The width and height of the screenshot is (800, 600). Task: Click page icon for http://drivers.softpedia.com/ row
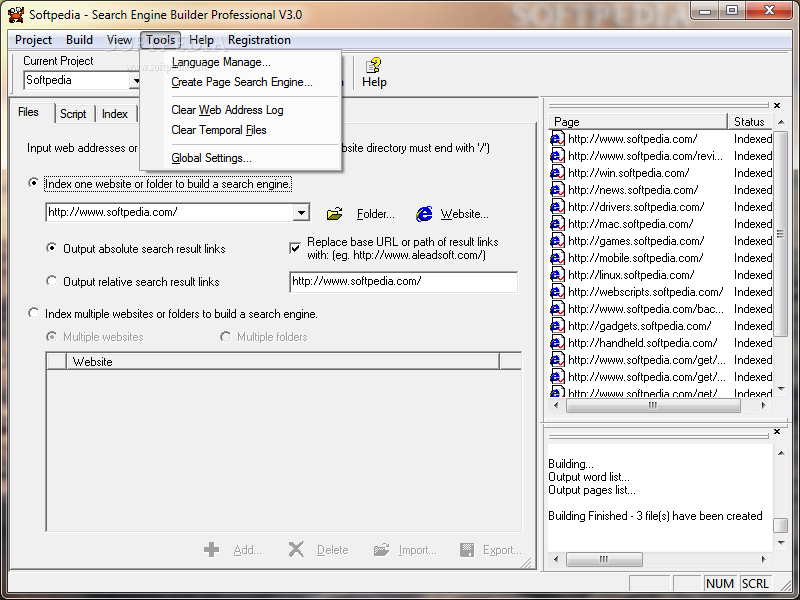click(x=557, y=207)
